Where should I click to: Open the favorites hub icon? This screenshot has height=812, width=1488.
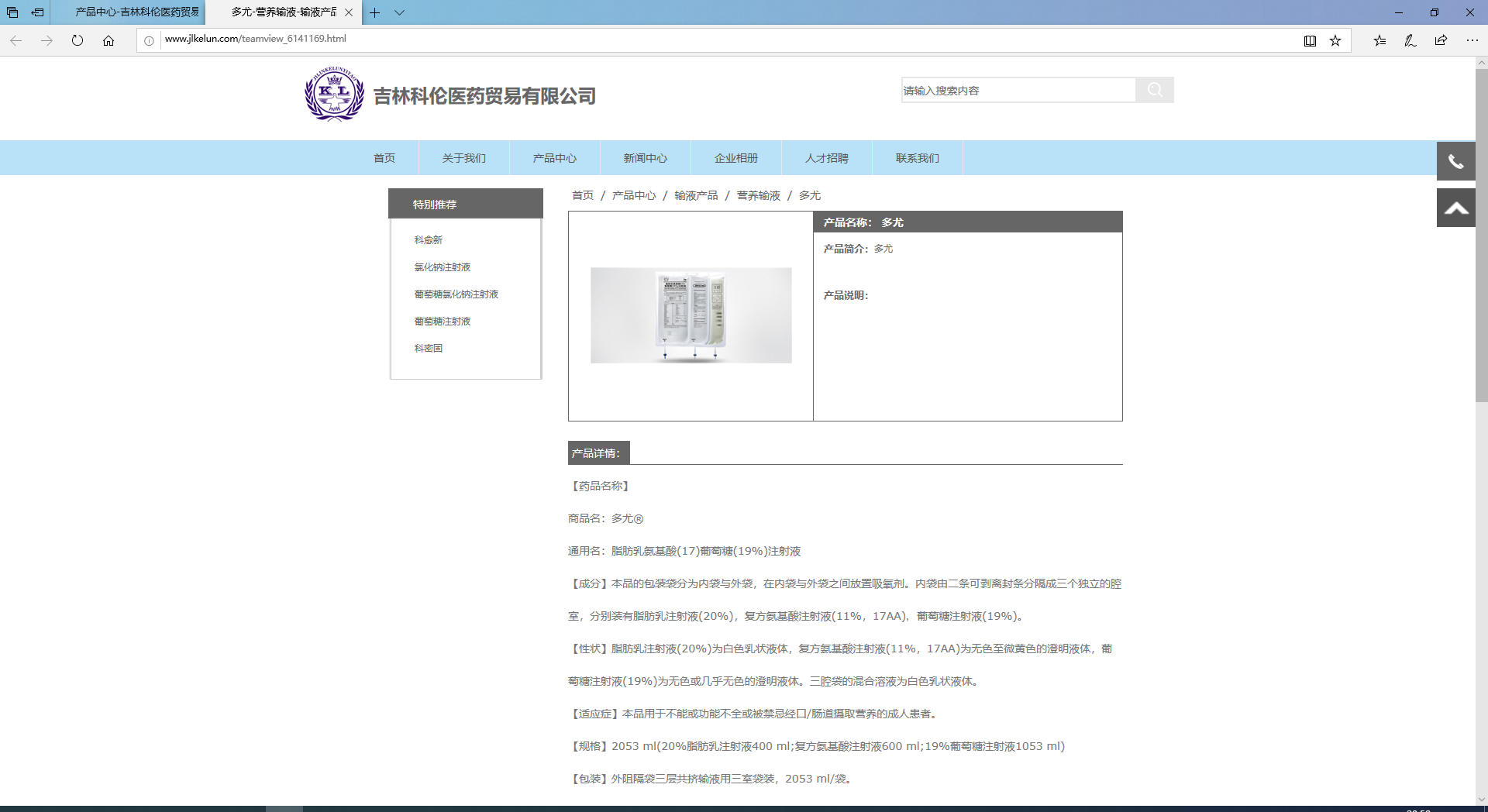[x=1379, y=40]
